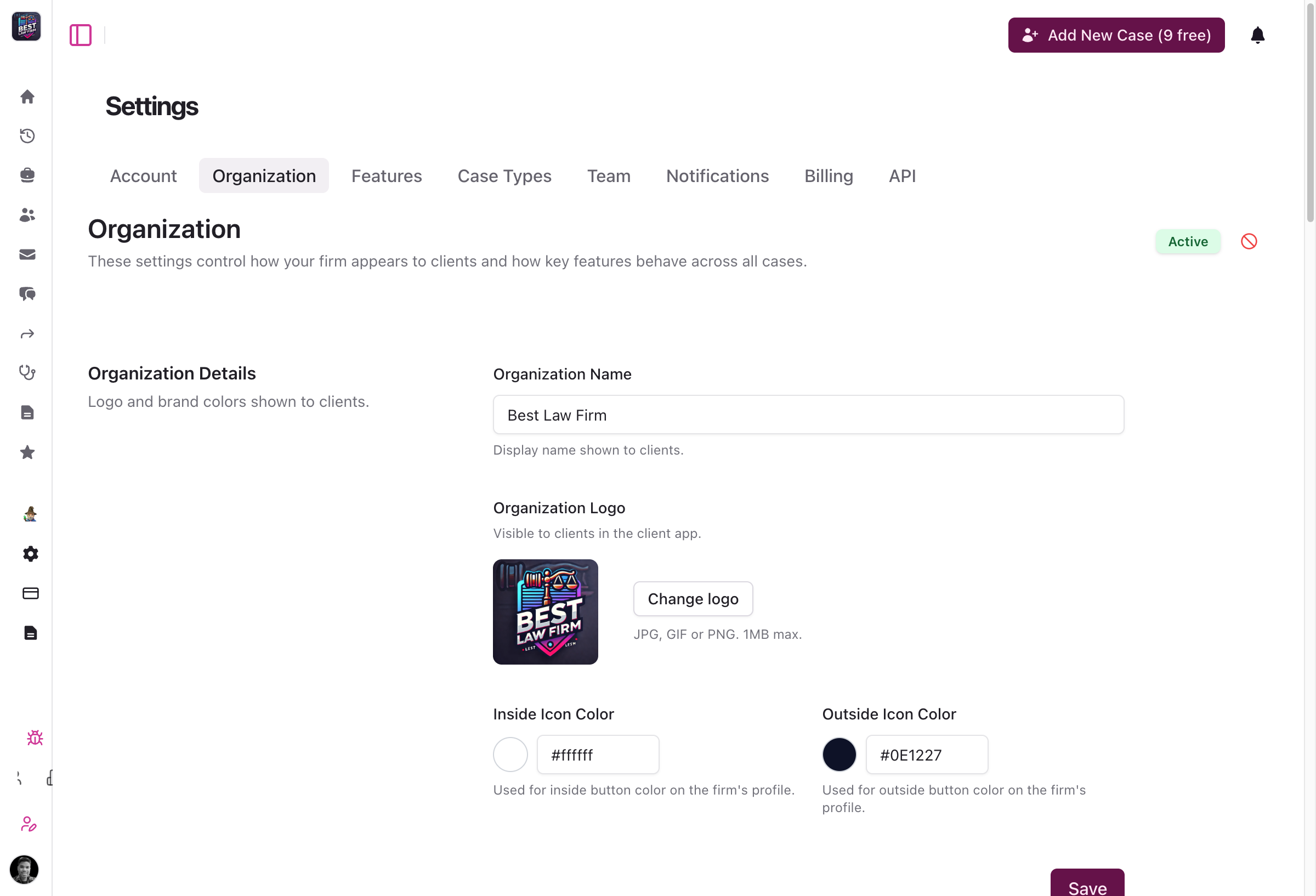The height and width of the screenshot is (896, 1316).
Task: Click the red deactivate organization icon
Action: (1249, 242)
